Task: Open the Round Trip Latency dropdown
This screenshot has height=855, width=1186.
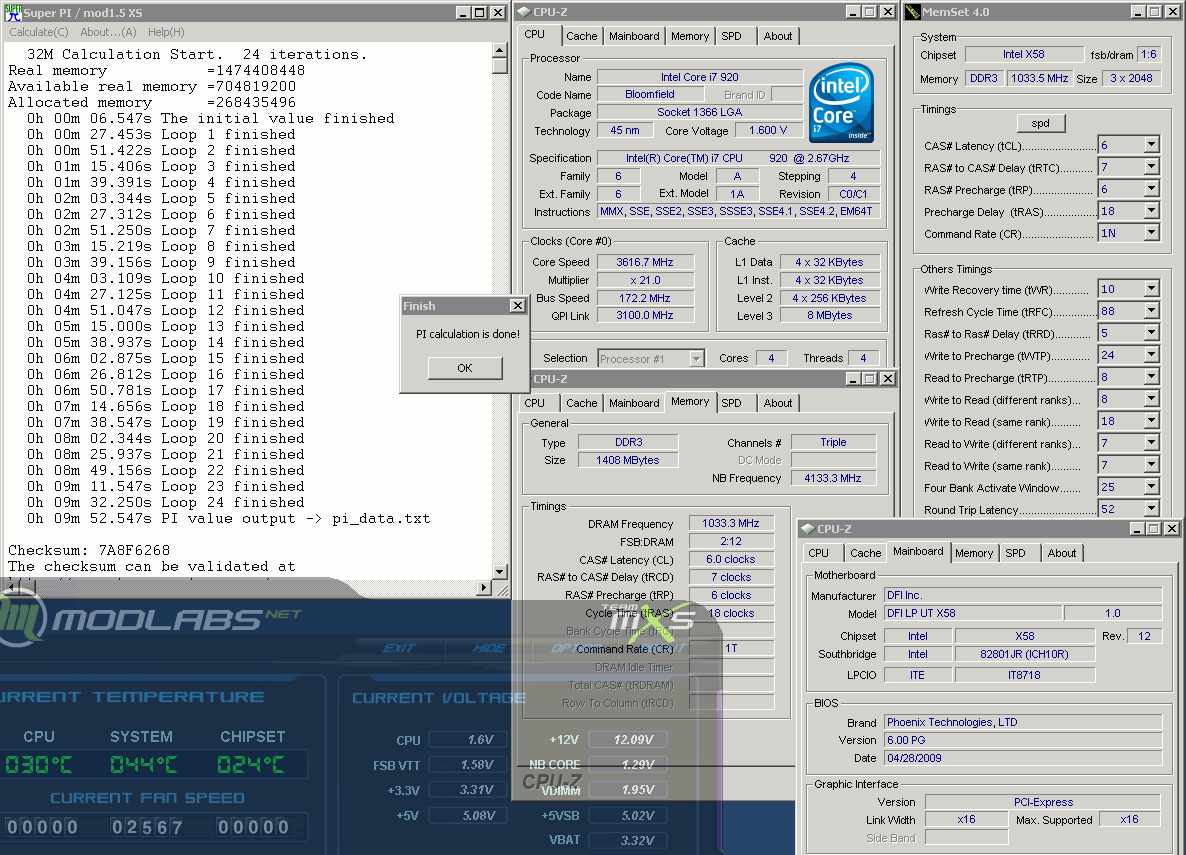Action: tap(1151, 508)
